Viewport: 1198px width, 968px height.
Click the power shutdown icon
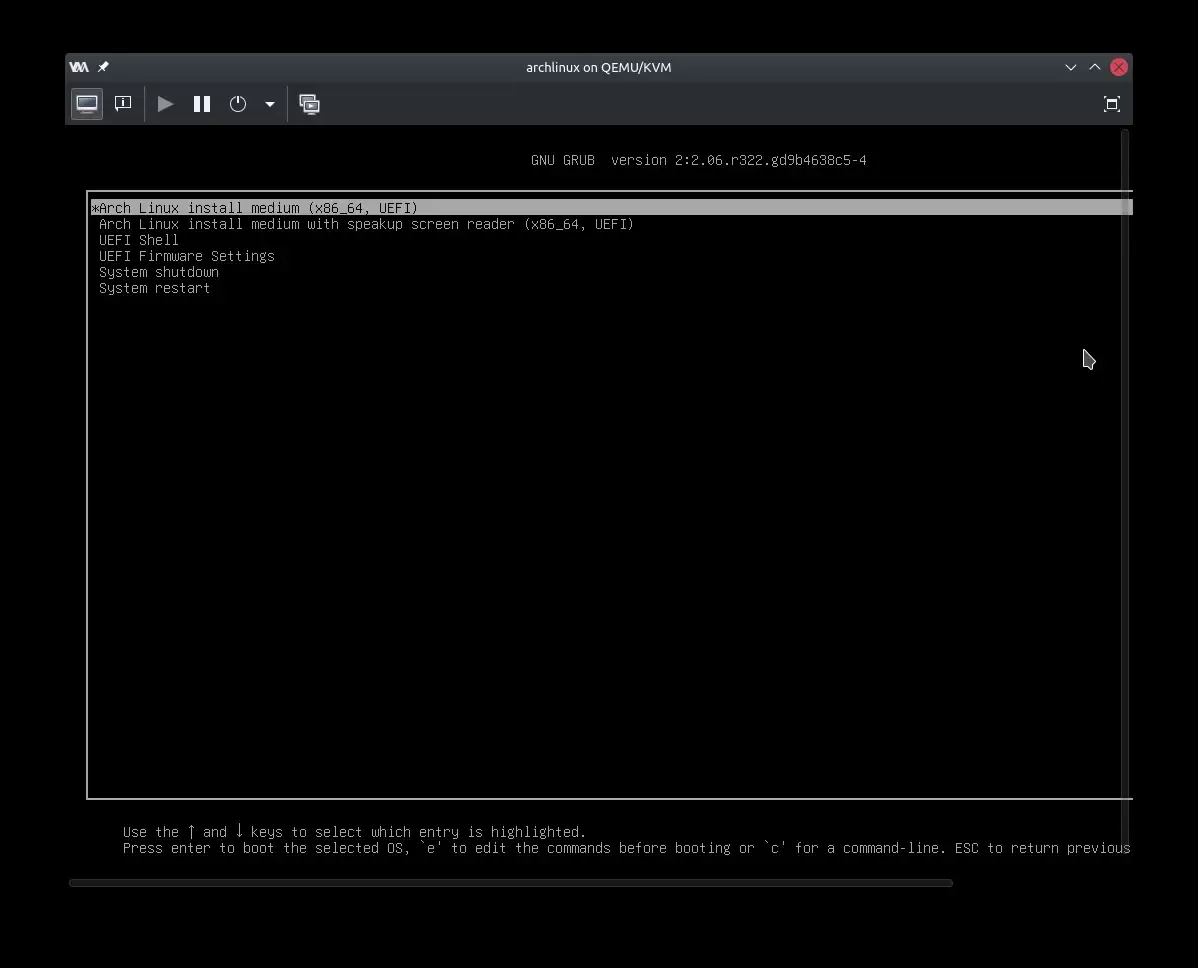click(x=238, y=104)
